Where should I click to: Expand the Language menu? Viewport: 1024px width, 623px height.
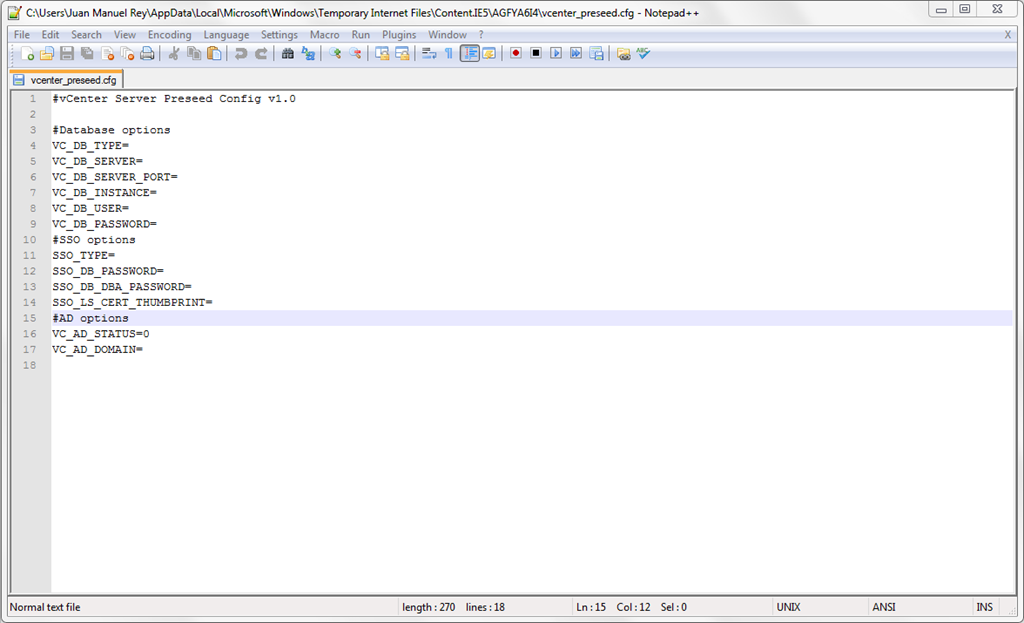(x=226, y=35)
